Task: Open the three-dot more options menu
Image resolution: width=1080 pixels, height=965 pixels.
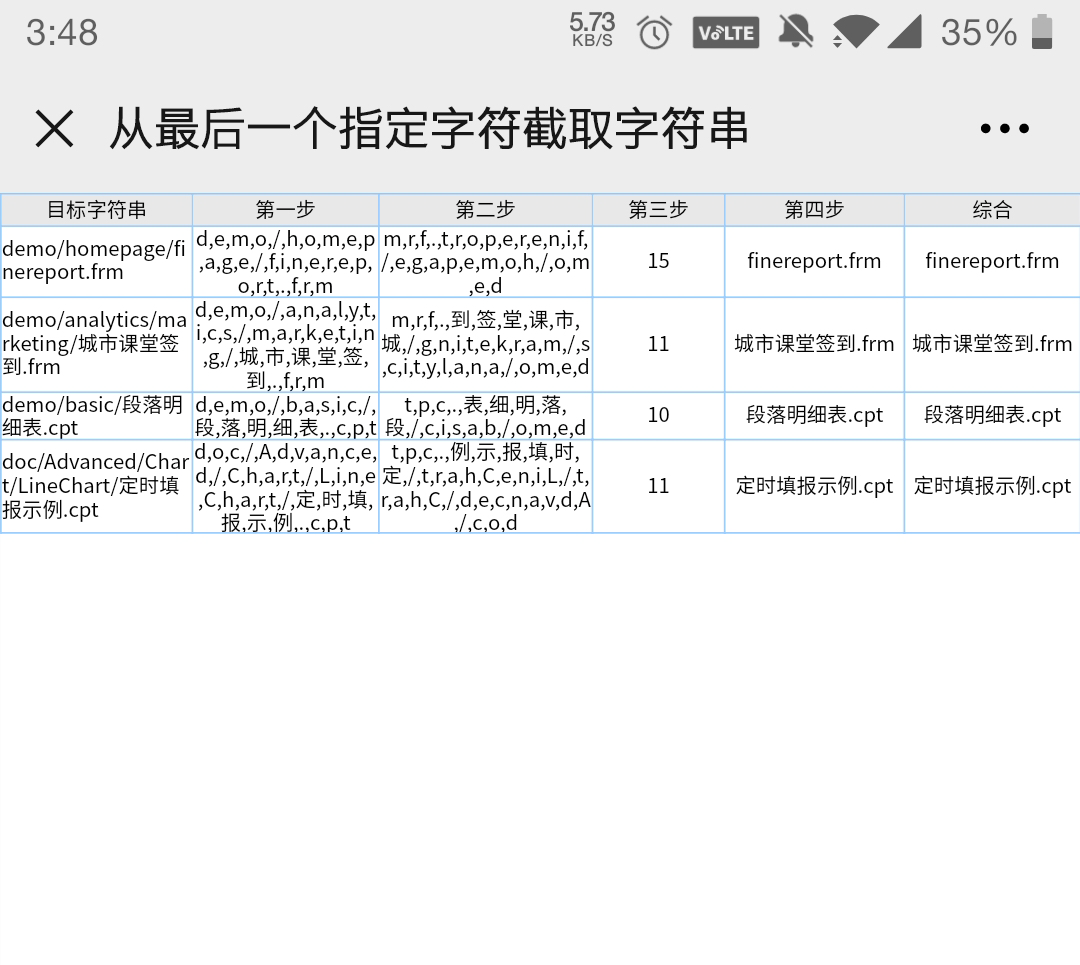Action: coord(1004,129)
